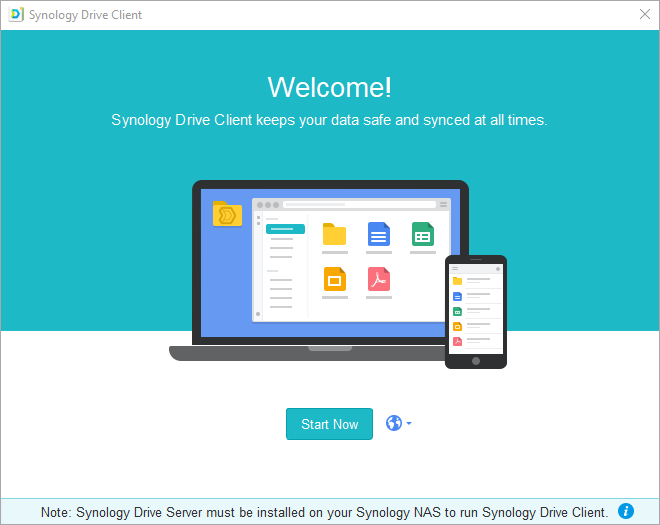Image resolution: width=660 pixels, height=525 pixels.
Task: Click the Synology Drive Server note text
Action: pos(324,511)
